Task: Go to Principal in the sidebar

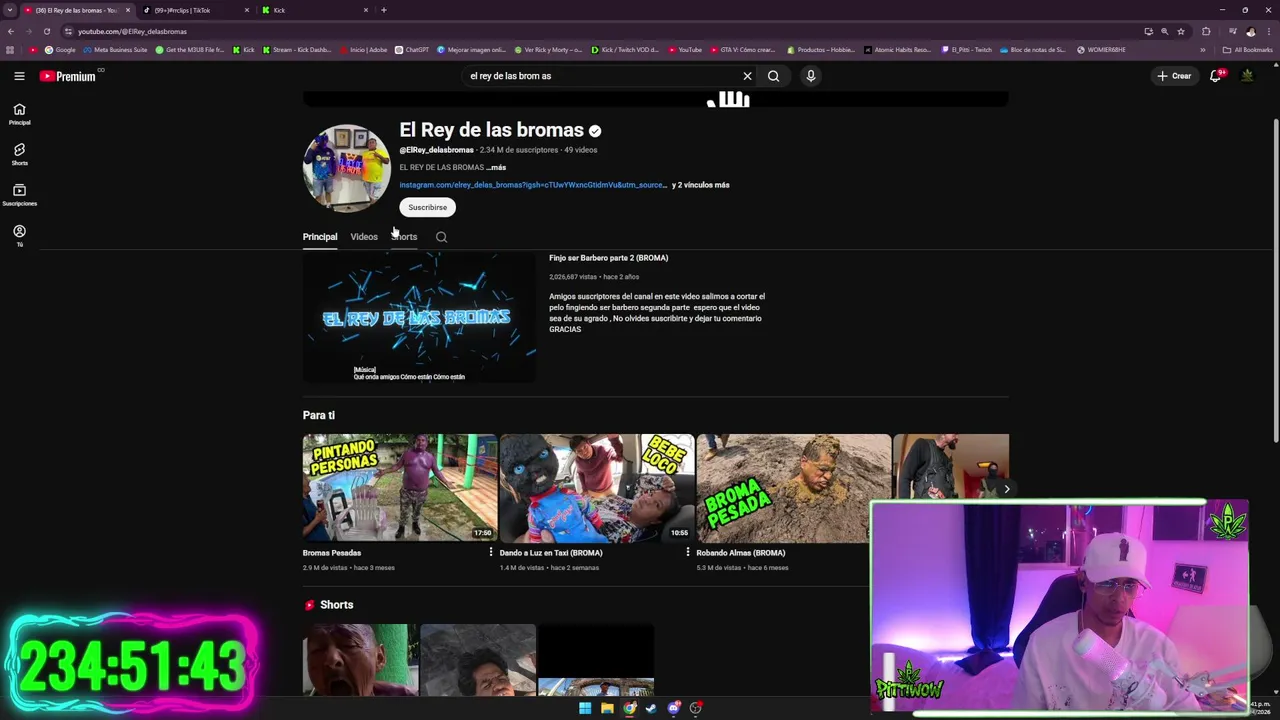Action: (x=19, y=114)
